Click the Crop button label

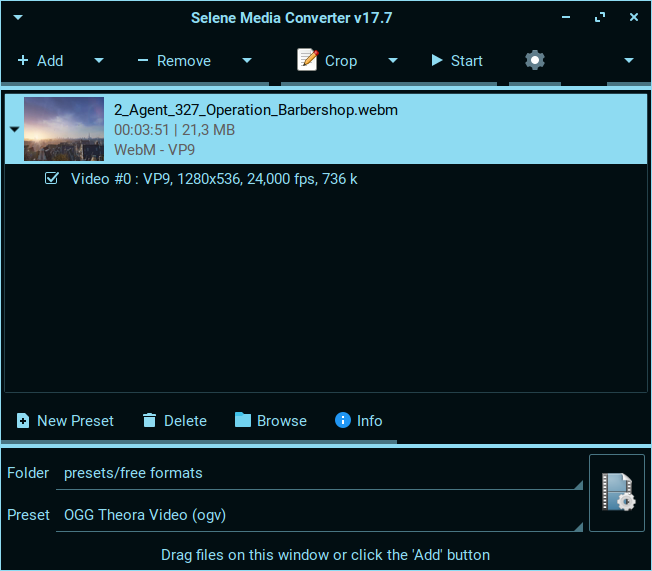(x=341, y=61)
